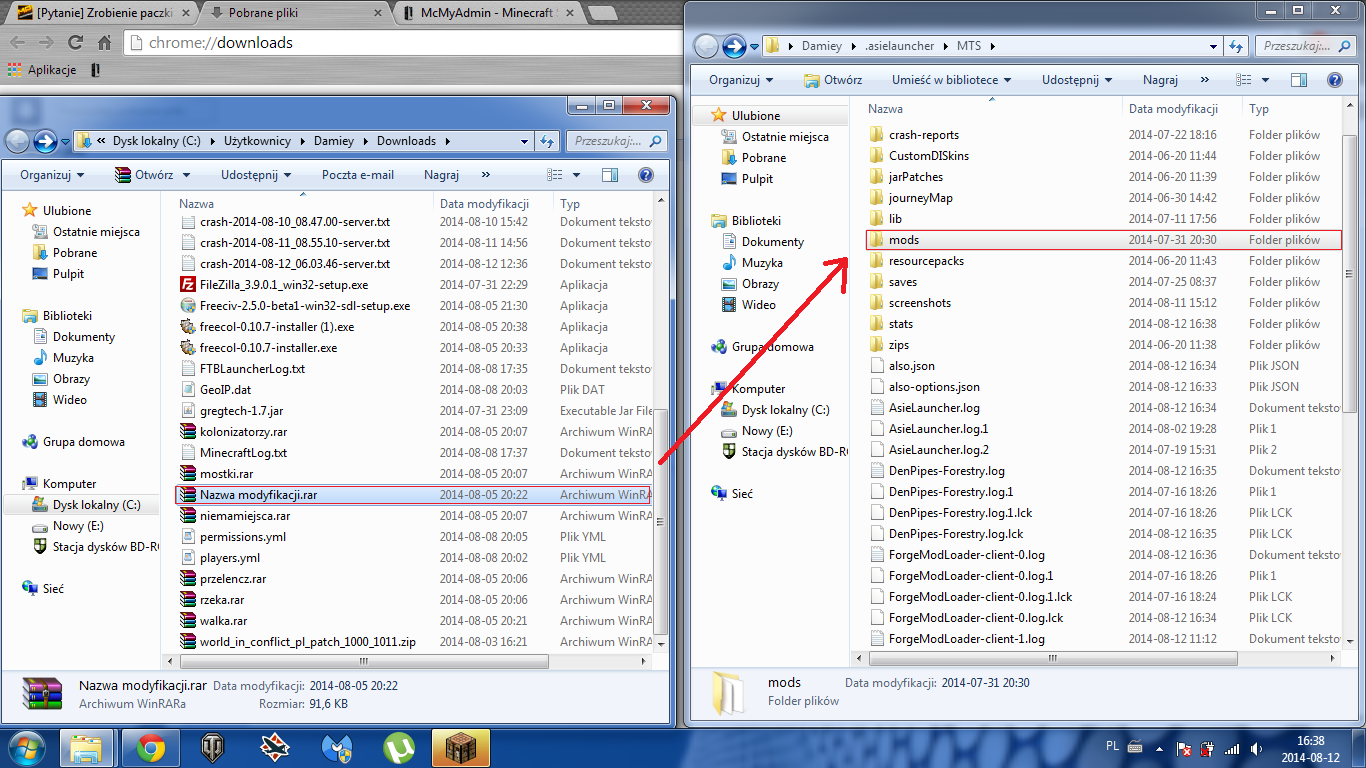Viewport: 1366px width, 768px height.
Task: Open help in the Downloads window
Action: (646, 175)
